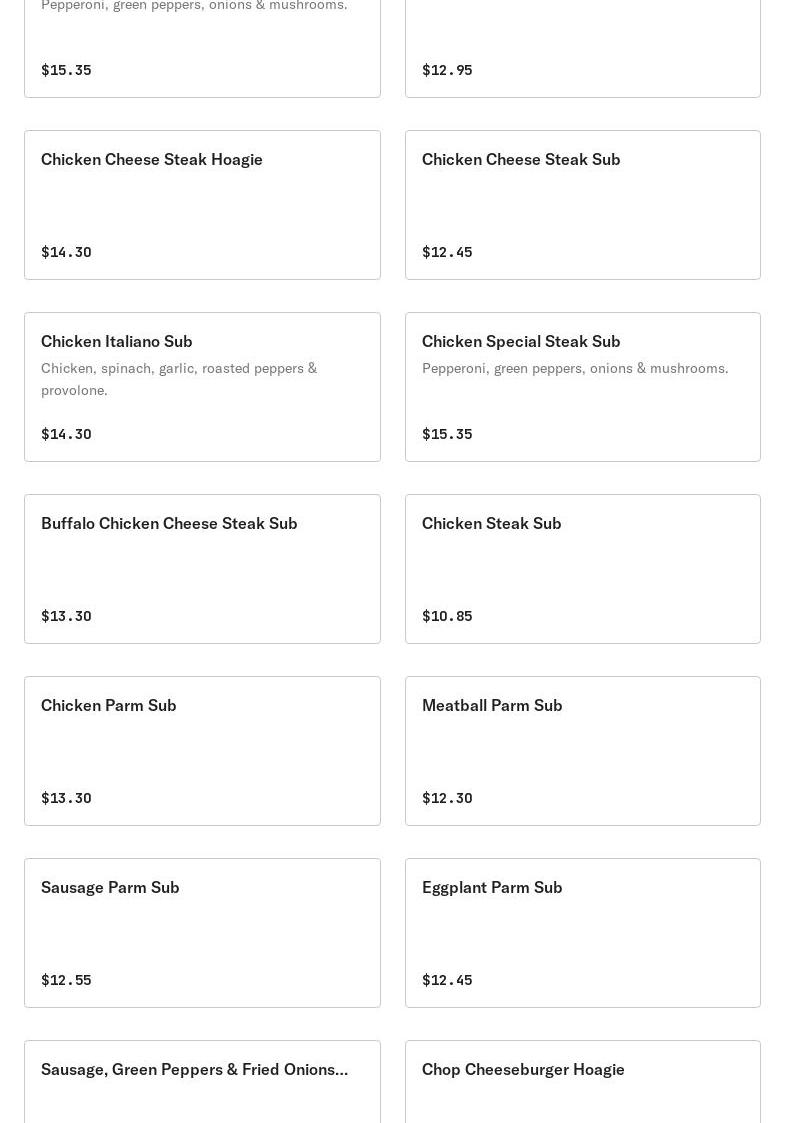Select Buffalo Chicken Cheese Steak Sub
This screenshot has height=1123, width=785.
click(x=202, y=569)
